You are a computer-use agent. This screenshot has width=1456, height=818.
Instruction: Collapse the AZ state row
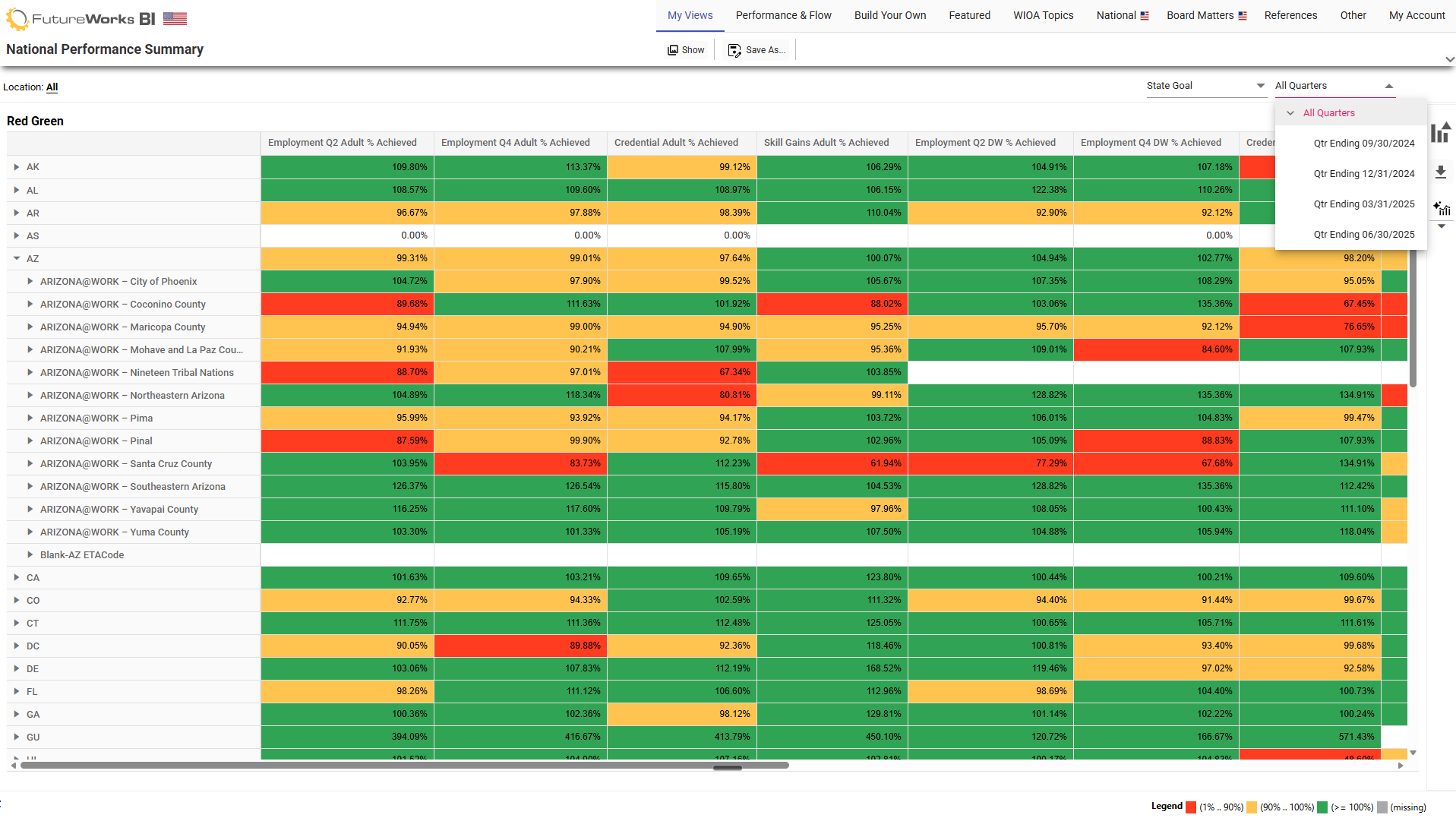click(16, 258)
